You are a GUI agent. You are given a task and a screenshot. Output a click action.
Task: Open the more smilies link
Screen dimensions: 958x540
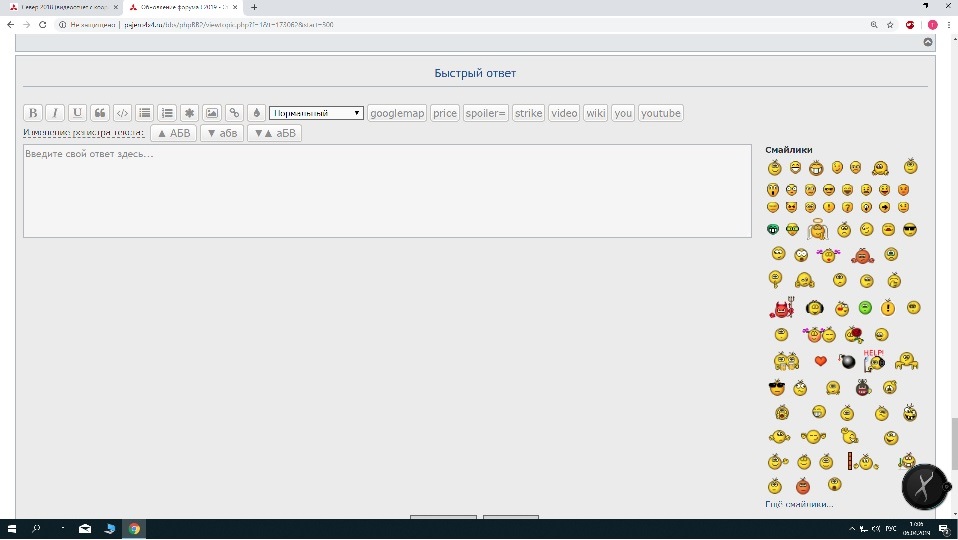tap(799, 504)
